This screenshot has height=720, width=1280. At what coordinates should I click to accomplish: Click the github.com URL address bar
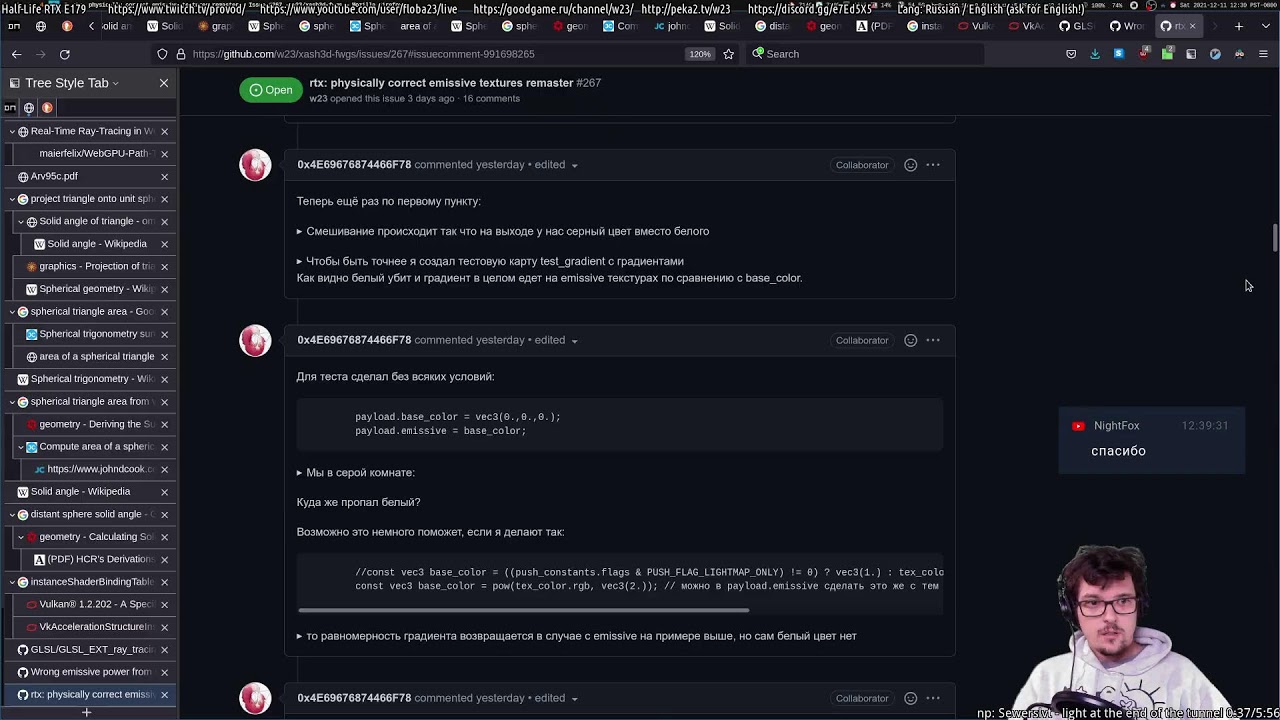[x=435, y=54]
